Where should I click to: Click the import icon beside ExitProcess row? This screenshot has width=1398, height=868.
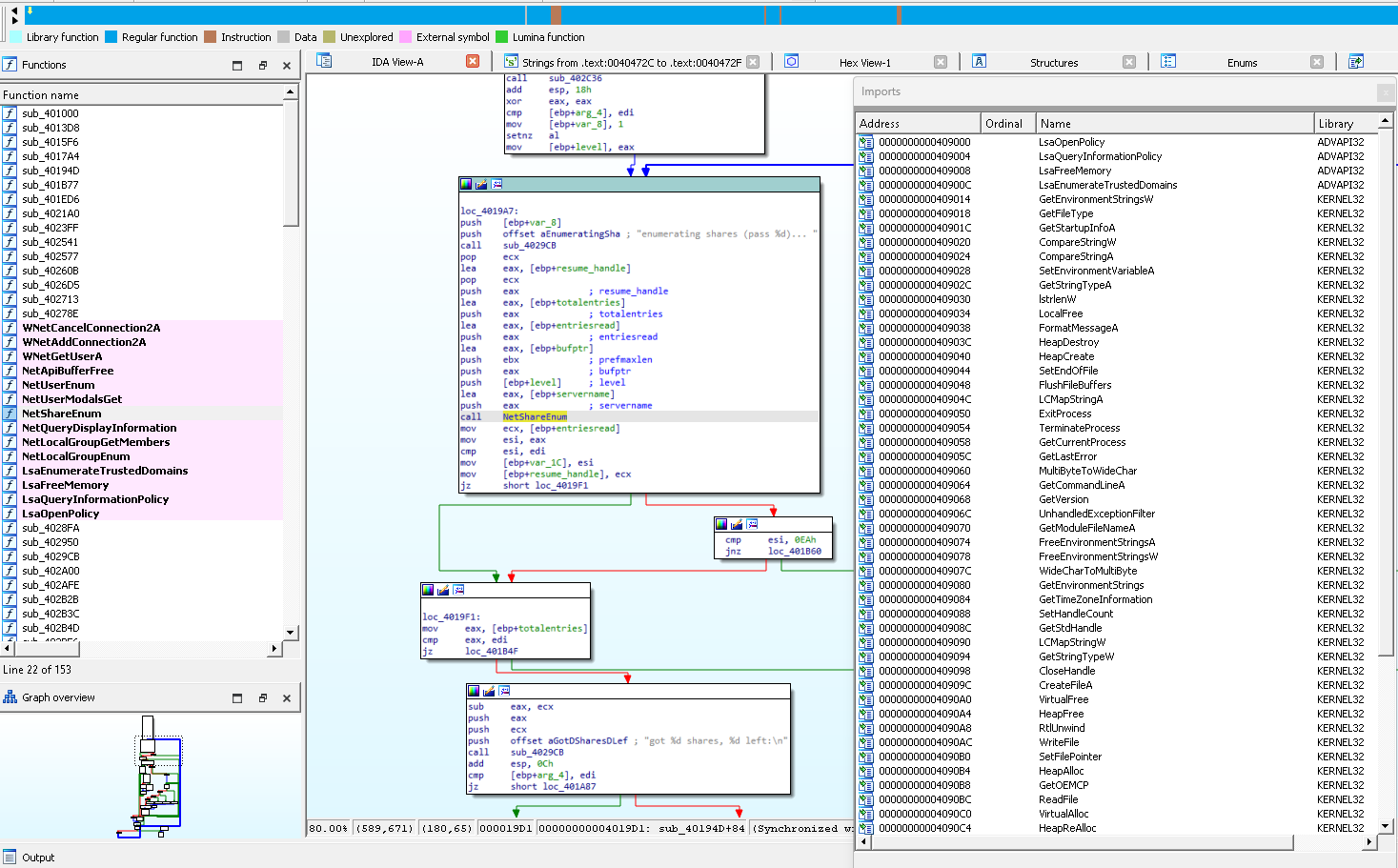coord(866,414)
